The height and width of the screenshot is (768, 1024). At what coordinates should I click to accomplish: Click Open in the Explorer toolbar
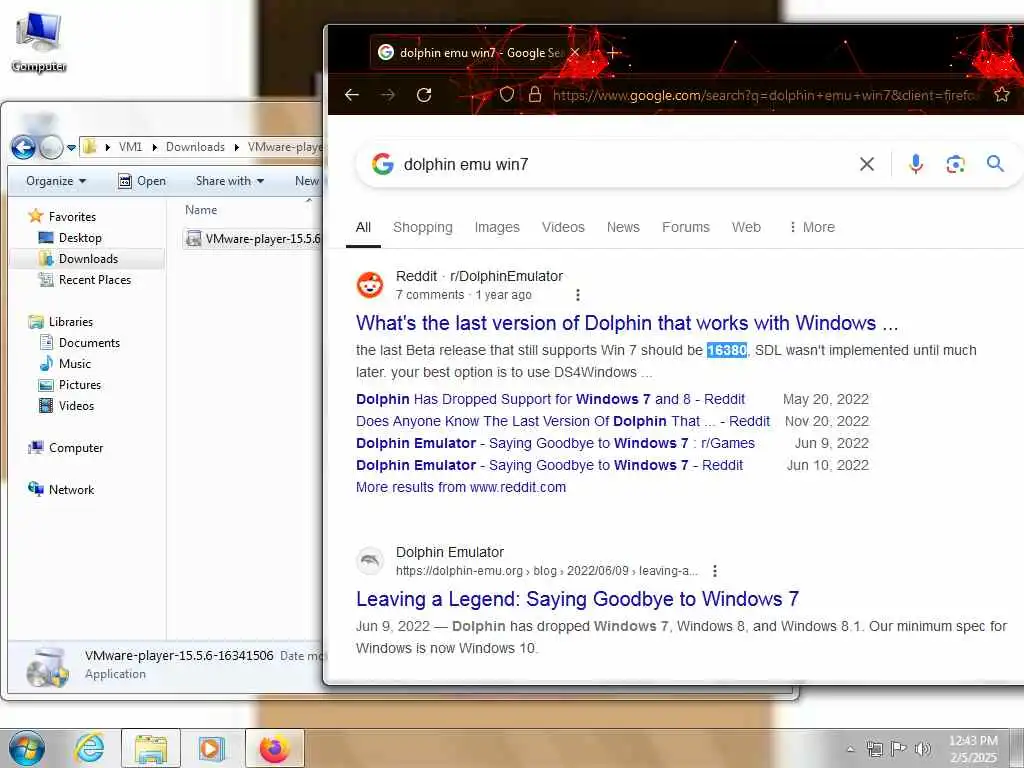(142, 181)
